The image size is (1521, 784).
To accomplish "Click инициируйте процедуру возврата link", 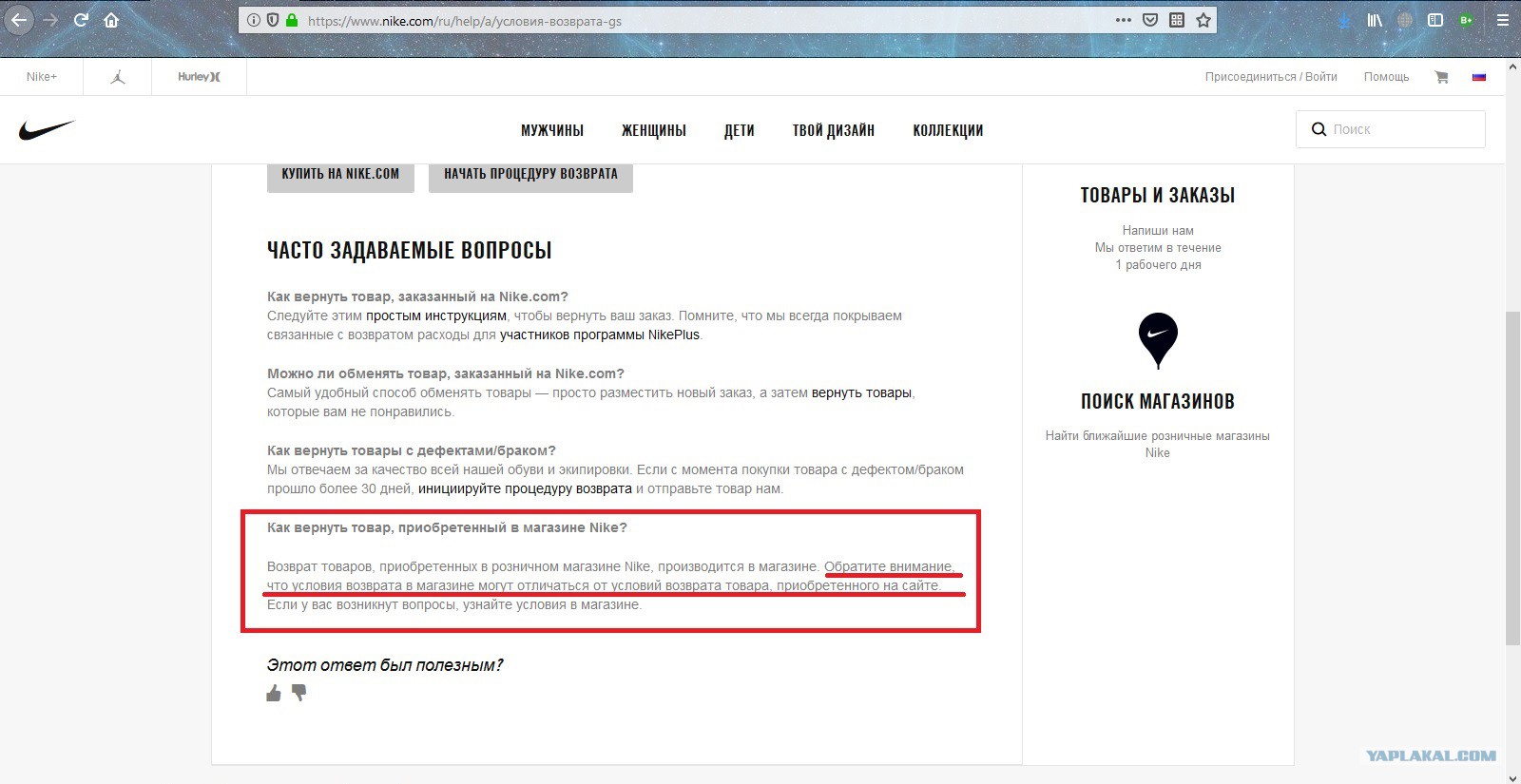I will point(525,488).
